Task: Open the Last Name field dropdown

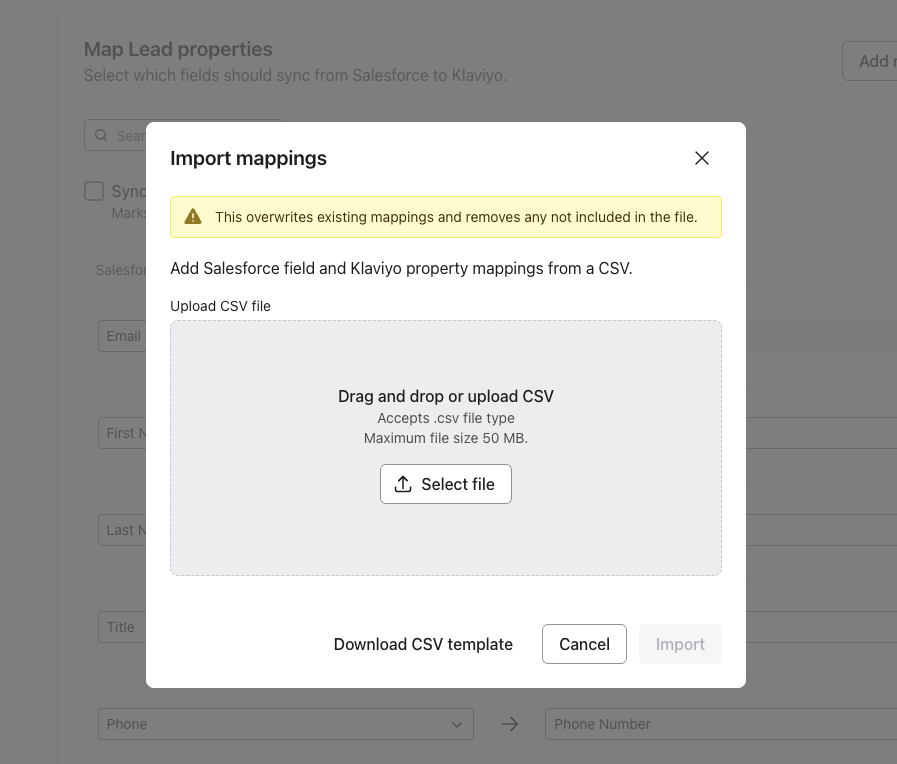Action: (122, 530)
